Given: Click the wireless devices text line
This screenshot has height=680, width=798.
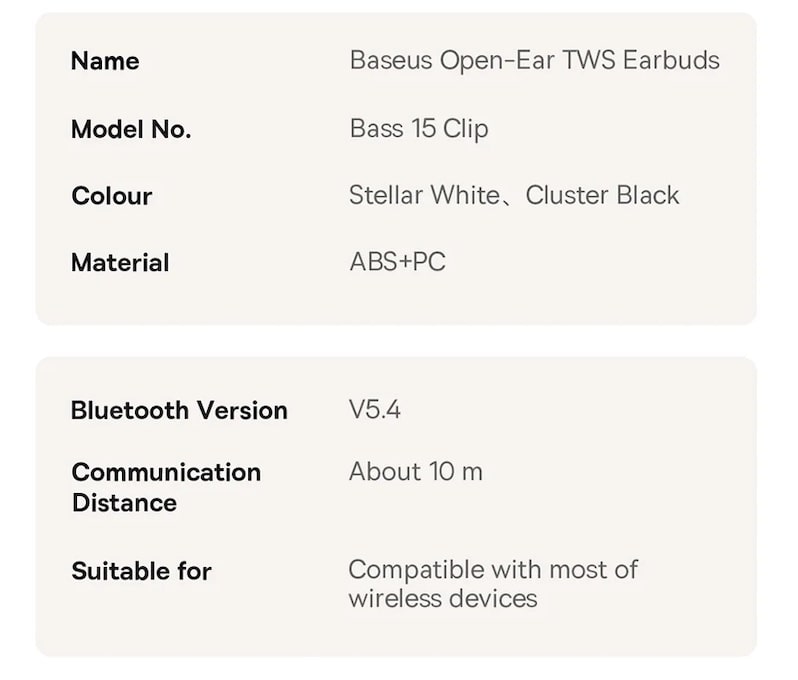Looking at the screenshot, I should click(443, 599).
